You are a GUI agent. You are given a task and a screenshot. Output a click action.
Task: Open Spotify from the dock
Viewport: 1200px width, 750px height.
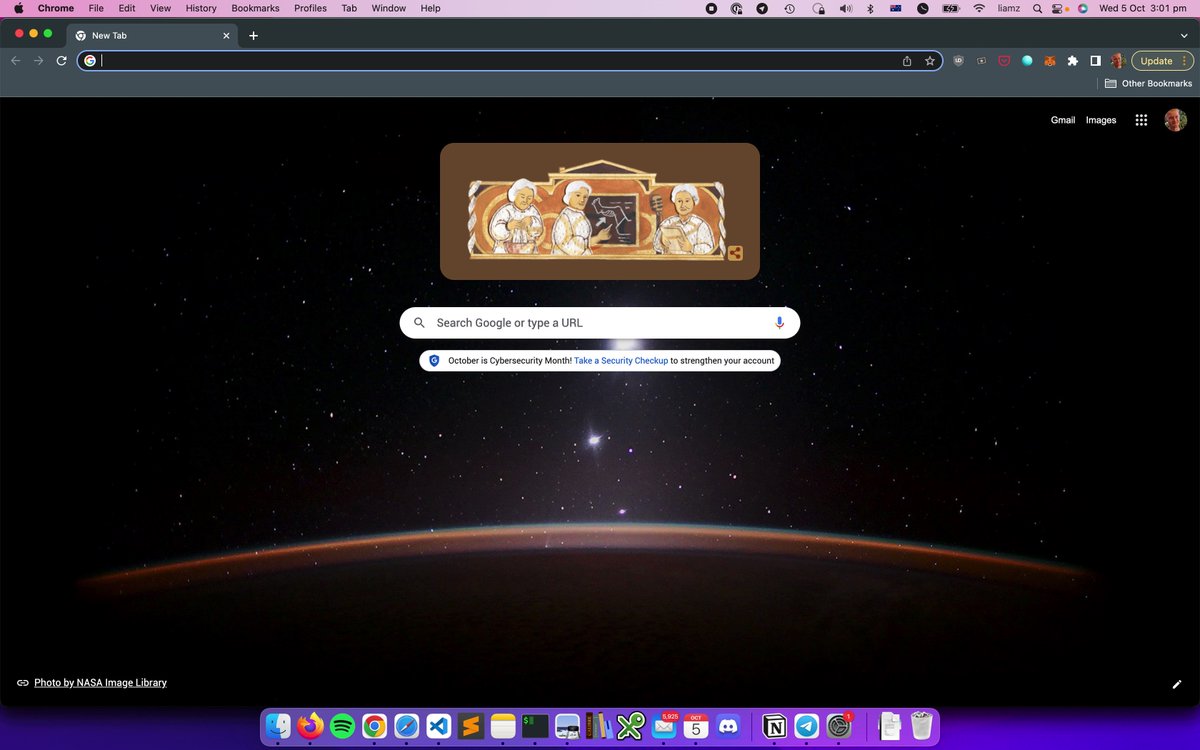(x=342, y=725)
